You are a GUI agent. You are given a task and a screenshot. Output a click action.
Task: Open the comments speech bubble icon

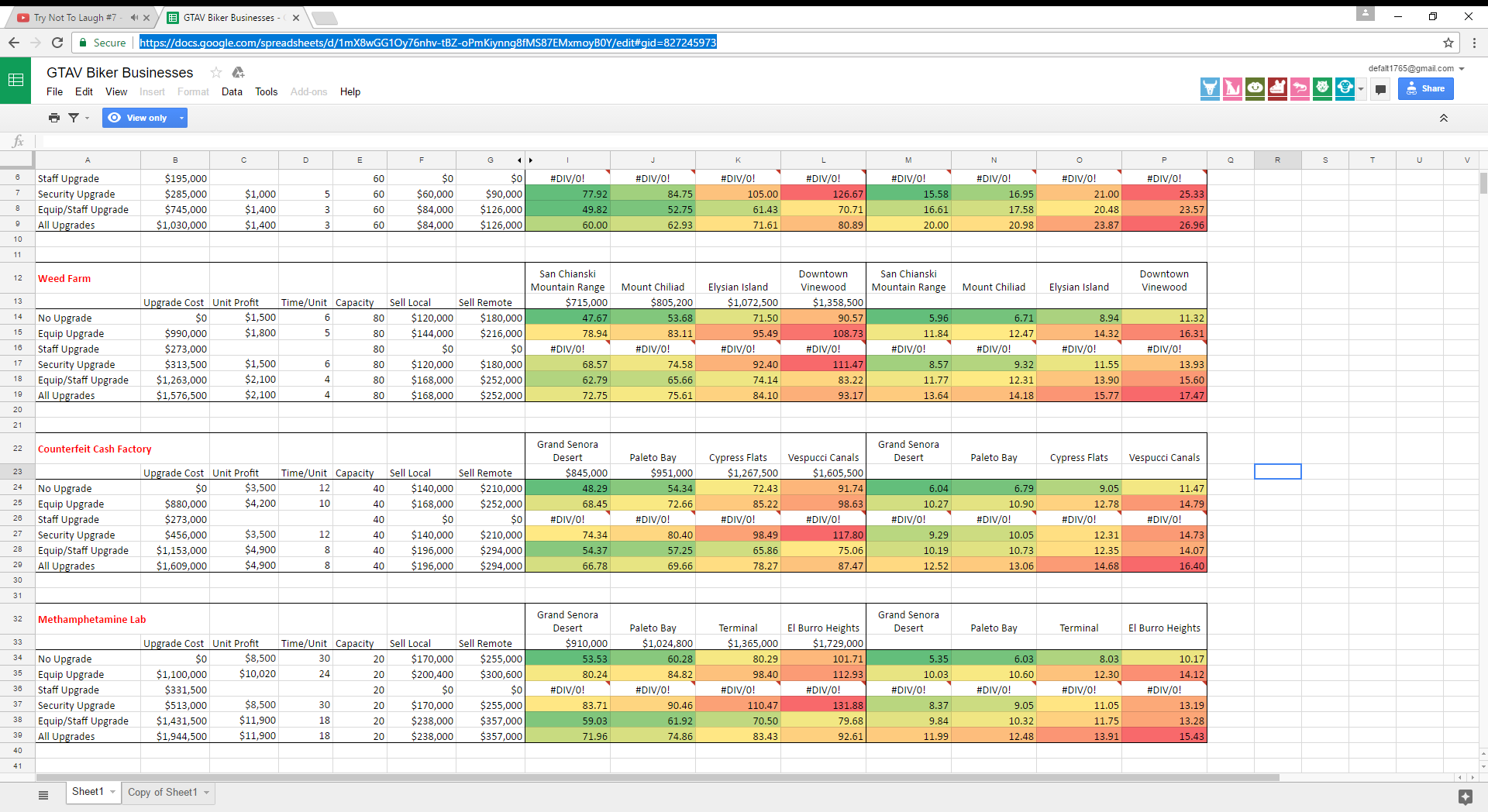(1380, 89)
